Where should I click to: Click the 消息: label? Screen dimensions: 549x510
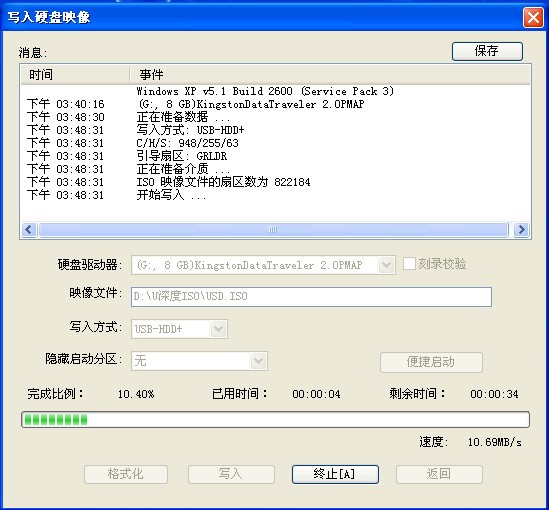33,53
